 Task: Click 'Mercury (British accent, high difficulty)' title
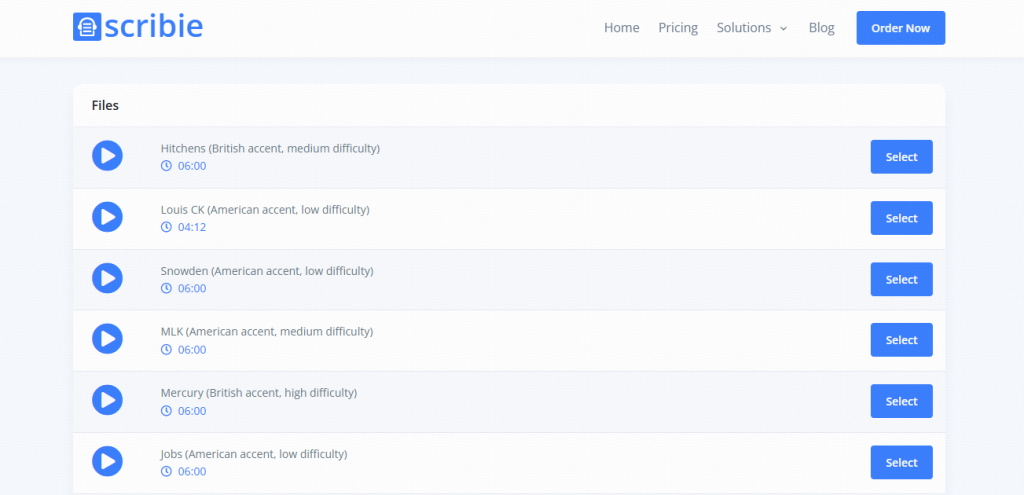click(x=259, y=393)
